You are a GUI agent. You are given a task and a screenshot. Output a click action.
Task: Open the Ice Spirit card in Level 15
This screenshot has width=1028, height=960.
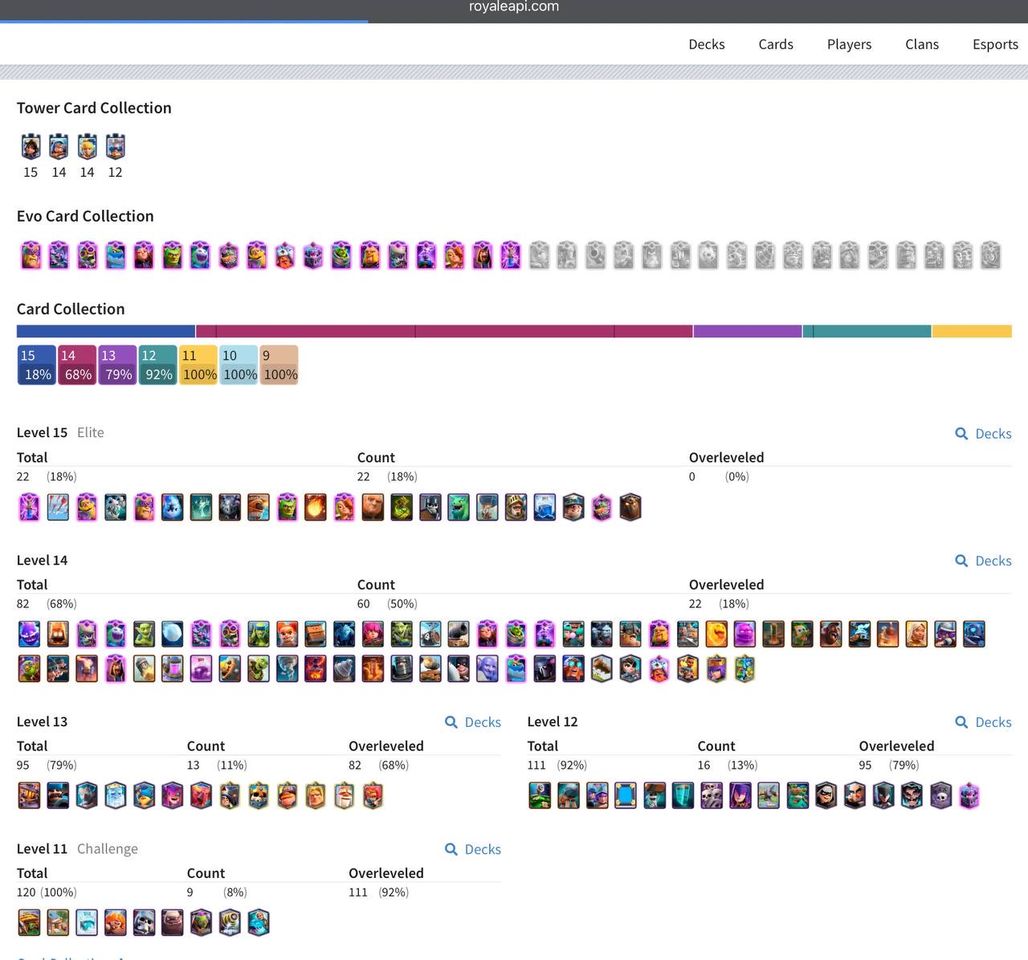coord(172,508)
